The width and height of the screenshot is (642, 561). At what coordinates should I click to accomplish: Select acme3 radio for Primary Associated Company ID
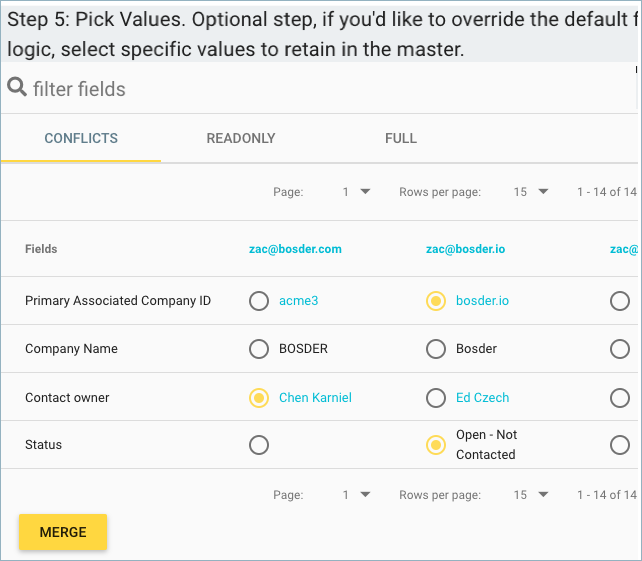click(x=259, y=301)
